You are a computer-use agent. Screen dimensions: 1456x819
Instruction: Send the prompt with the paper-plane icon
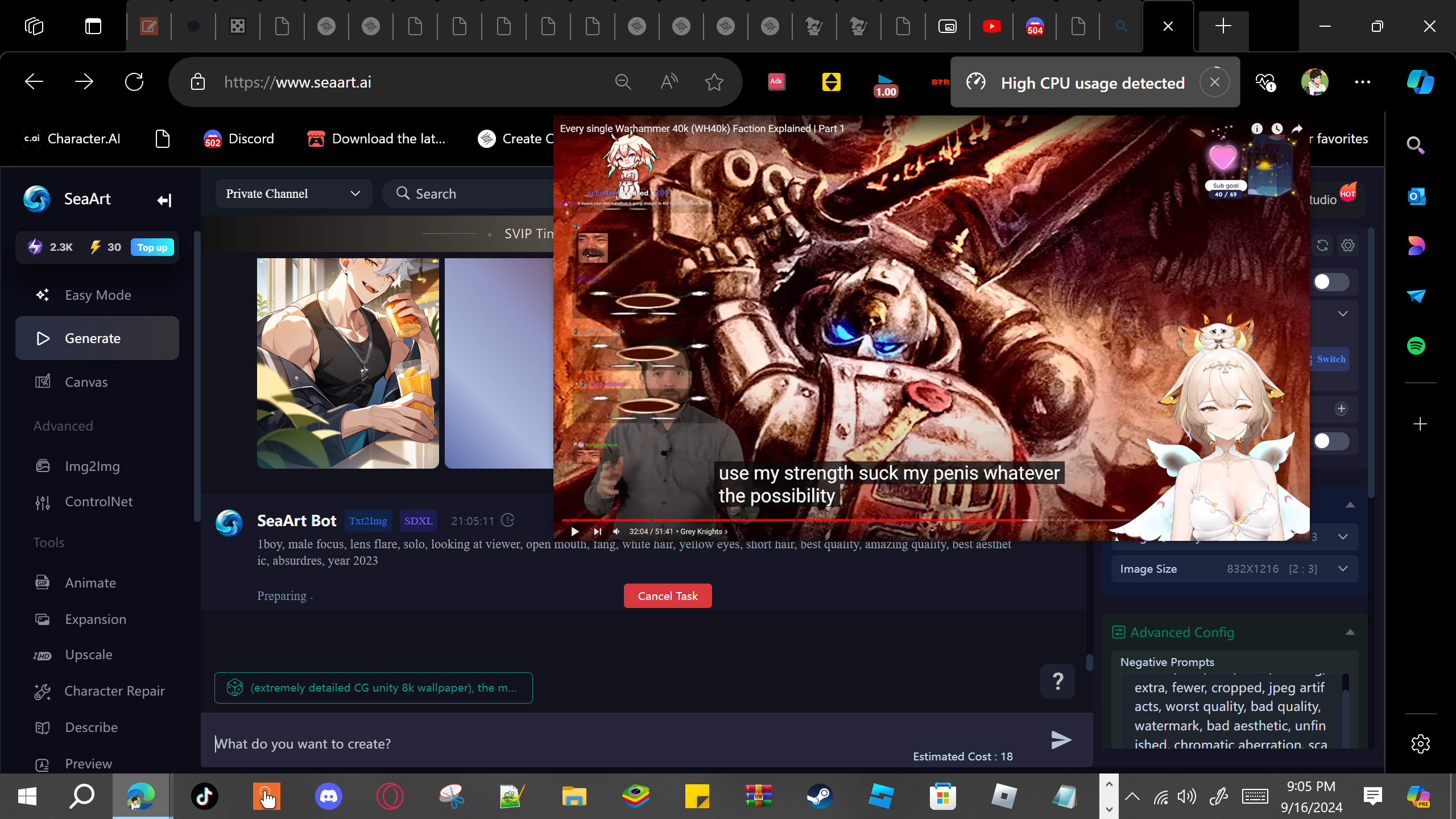1061,739
